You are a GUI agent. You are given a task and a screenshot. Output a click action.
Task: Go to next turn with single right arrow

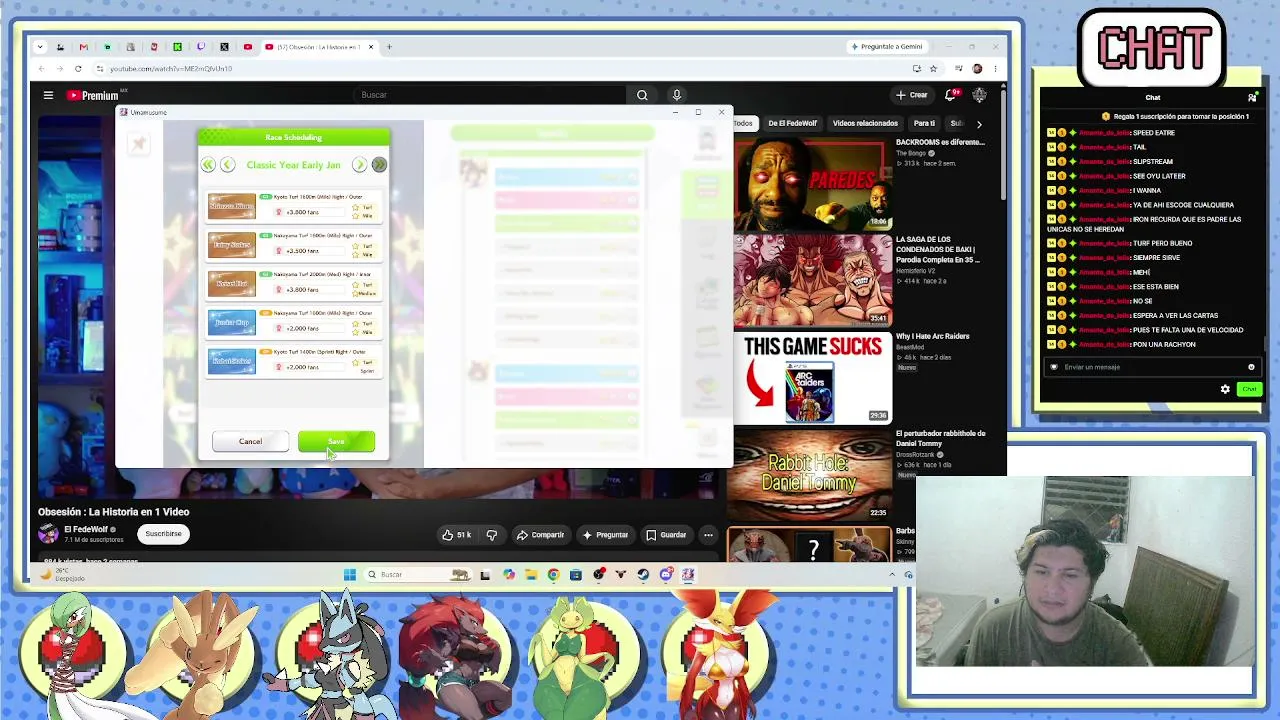point(360,165)
